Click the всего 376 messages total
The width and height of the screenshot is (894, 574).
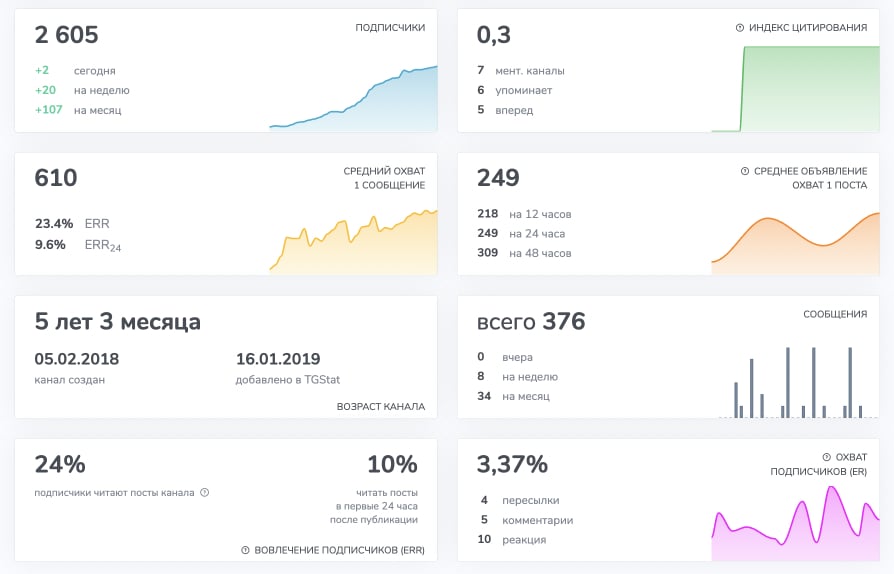531,321
